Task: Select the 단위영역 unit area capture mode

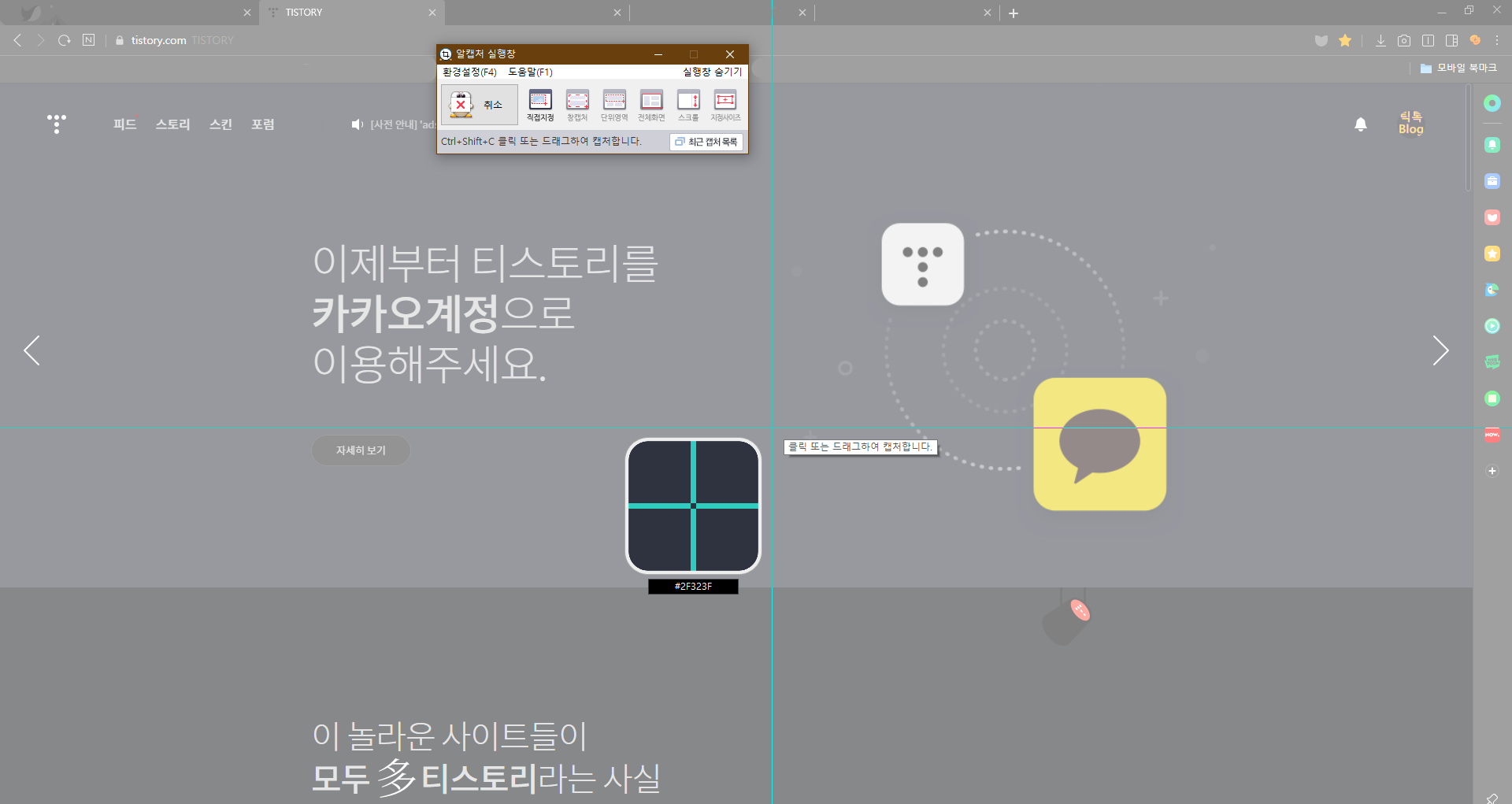Action: [x=614, y=104]
